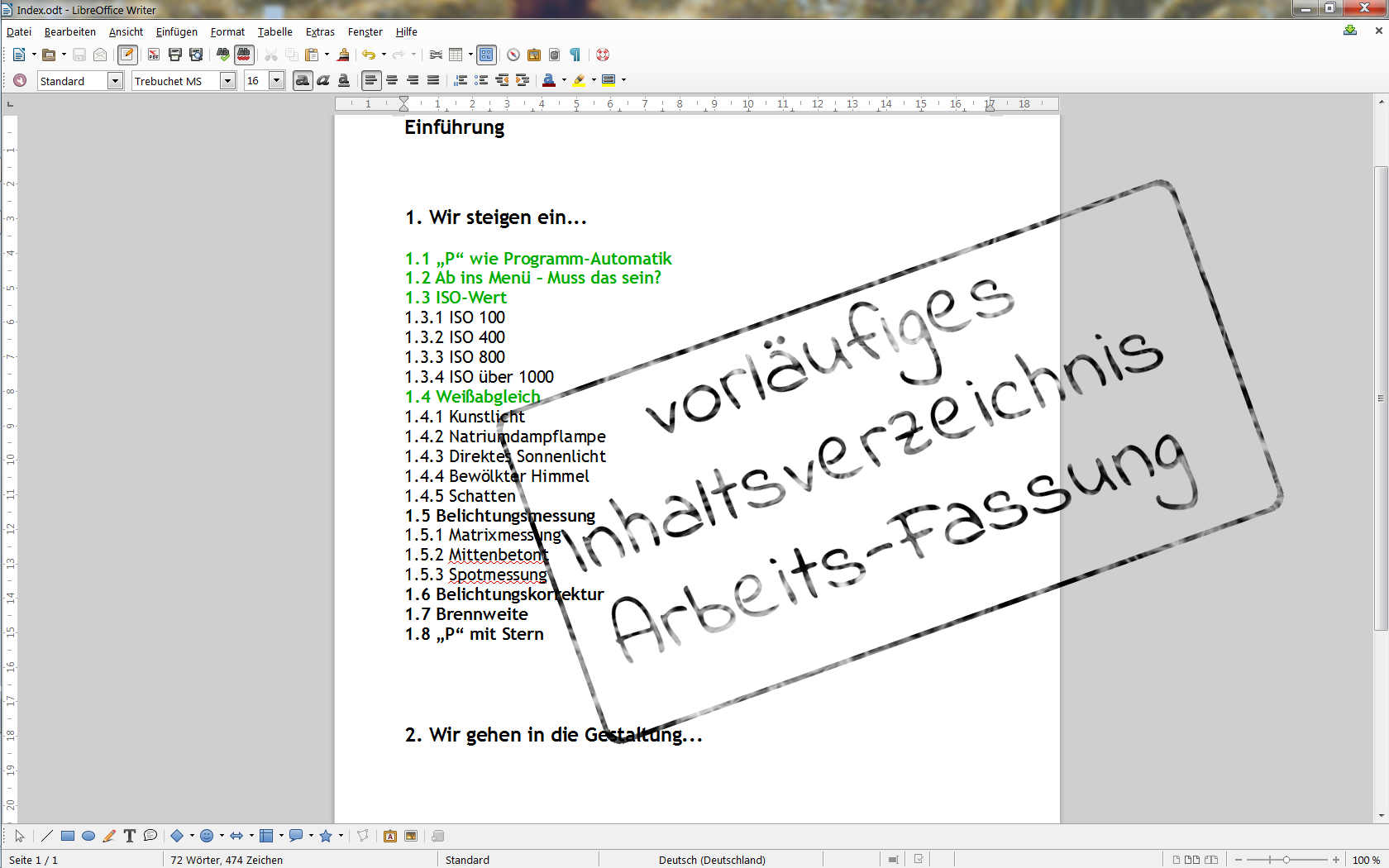Screen dimensions: 1389x868
Task: Align text right
Action: click(x=413, y=80)
